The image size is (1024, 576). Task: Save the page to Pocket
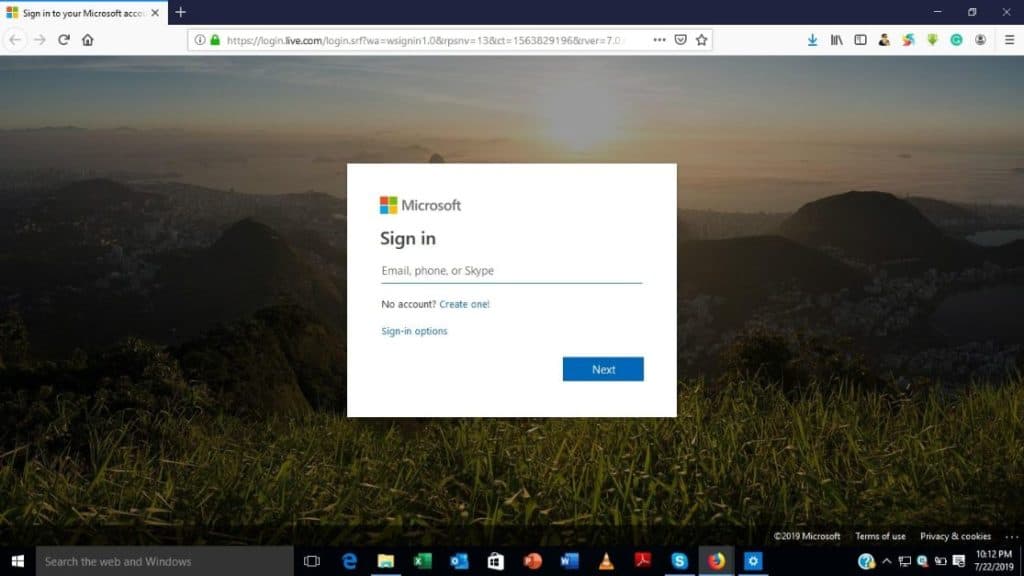click(680, 40)
